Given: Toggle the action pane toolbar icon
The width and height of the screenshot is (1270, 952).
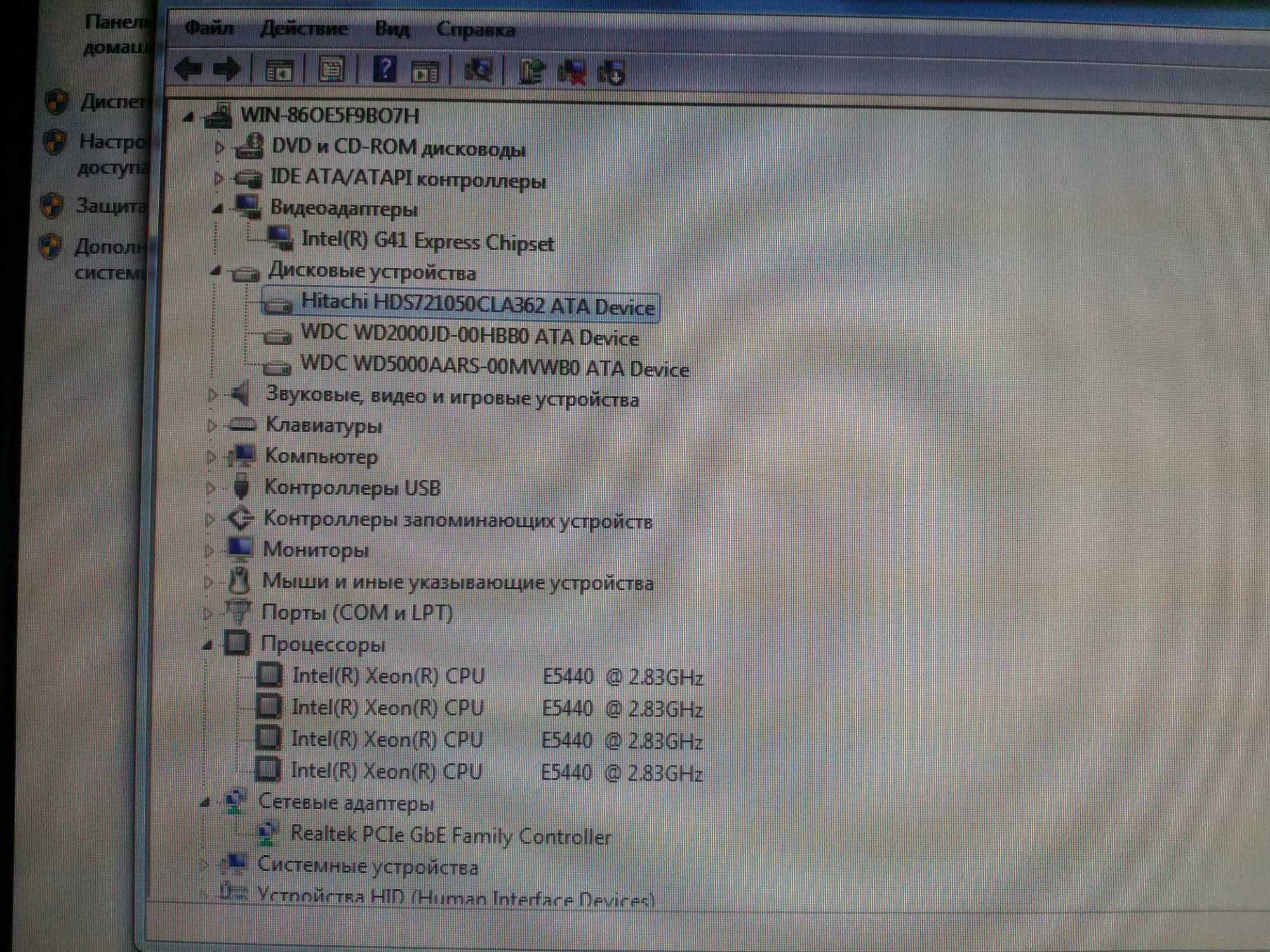Looking at the screenshot, I should (x=425, y=71).
